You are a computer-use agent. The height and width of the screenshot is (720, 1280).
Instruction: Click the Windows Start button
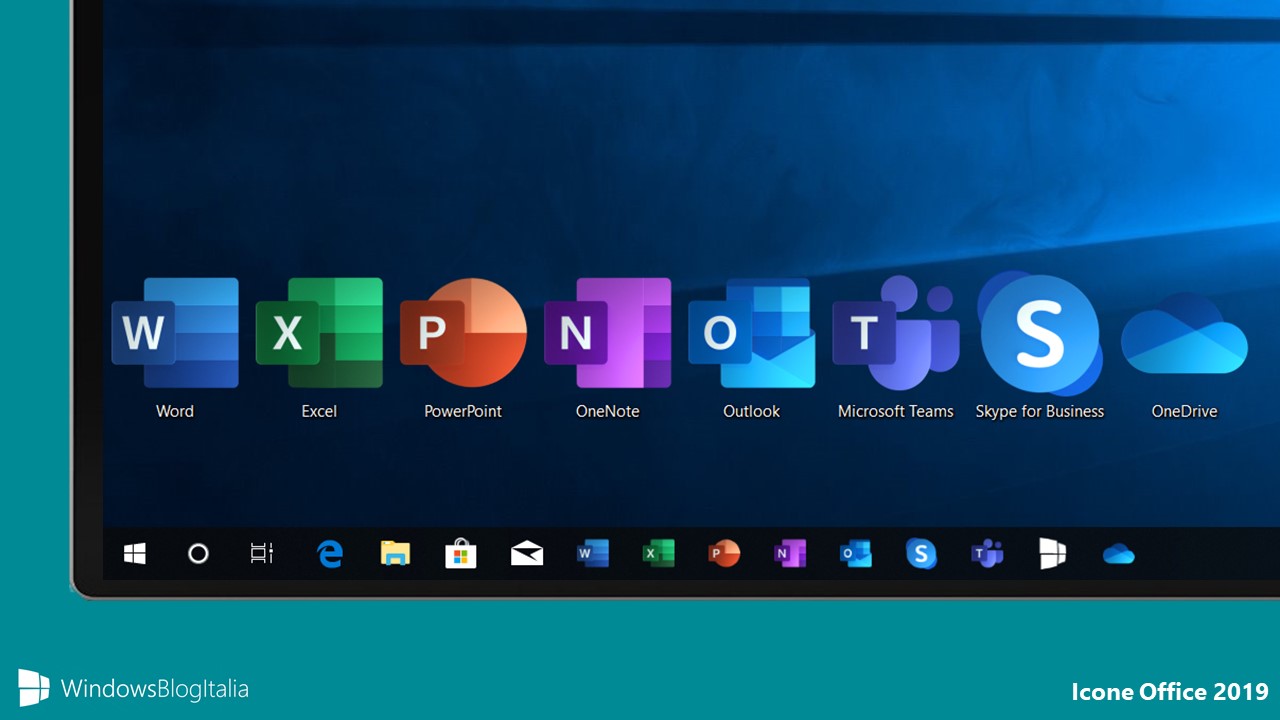point(135,553)
